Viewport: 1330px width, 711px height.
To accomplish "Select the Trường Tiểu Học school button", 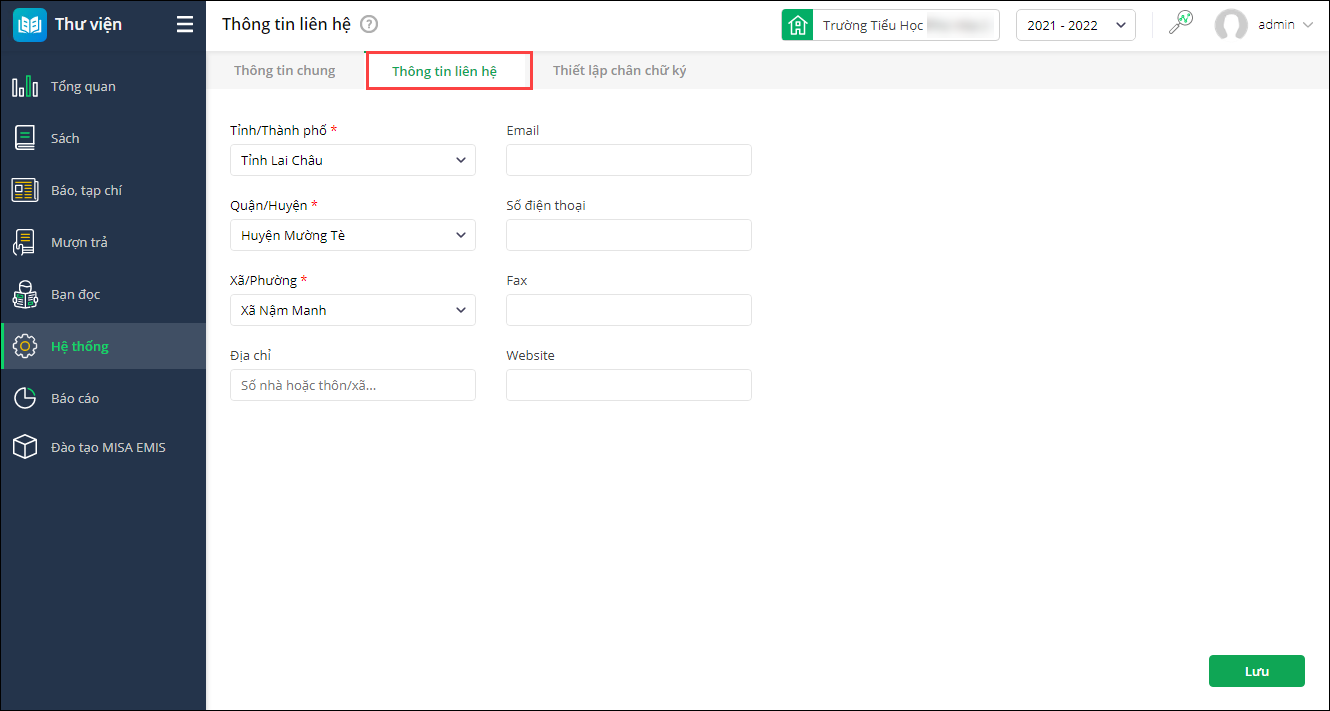I will point(890,25).
